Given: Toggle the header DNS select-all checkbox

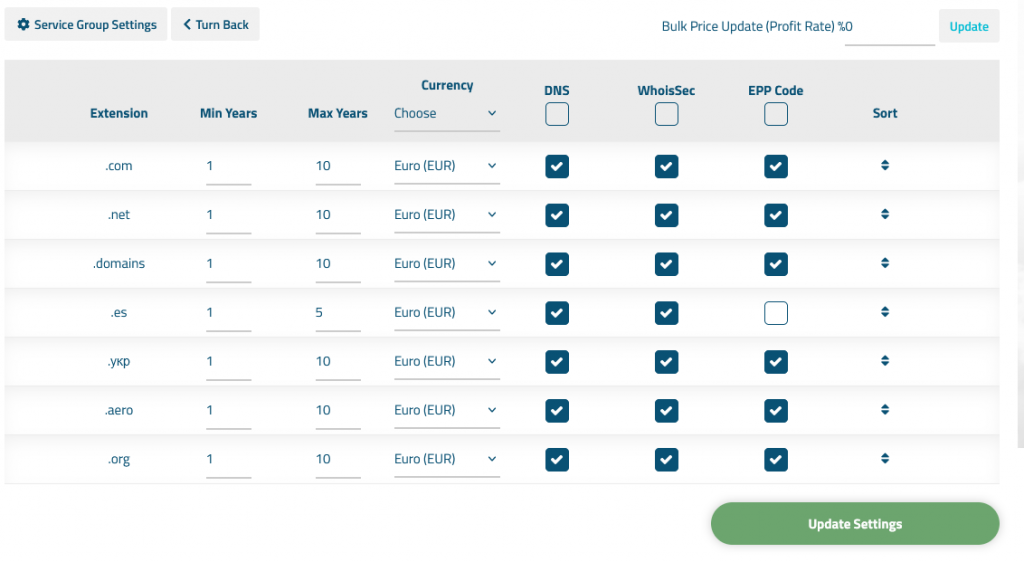Looking at the screenshot, I should (x=557, y=115).
